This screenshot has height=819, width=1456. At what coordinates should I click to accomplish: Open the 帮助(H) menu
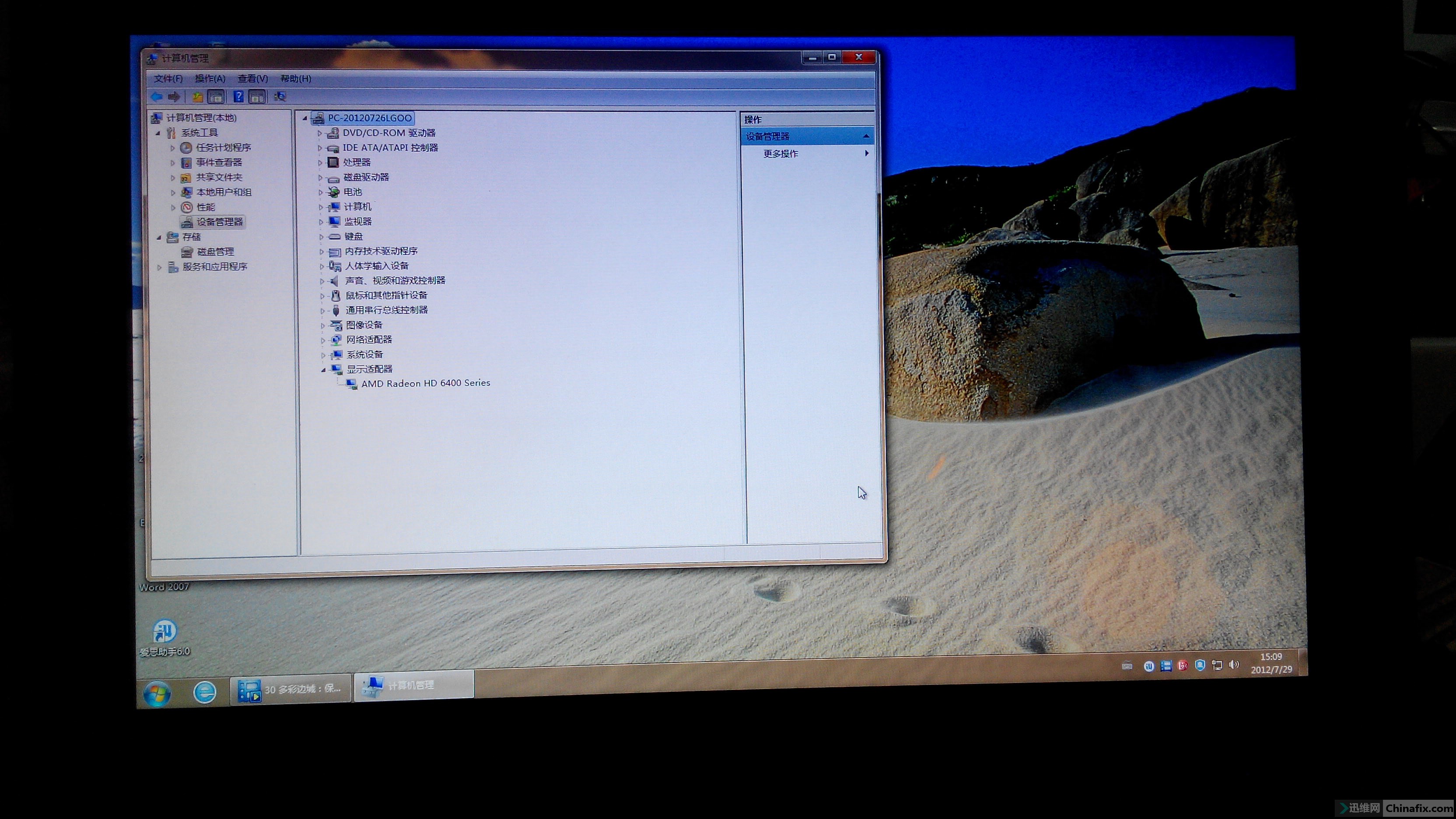(296, 79)
